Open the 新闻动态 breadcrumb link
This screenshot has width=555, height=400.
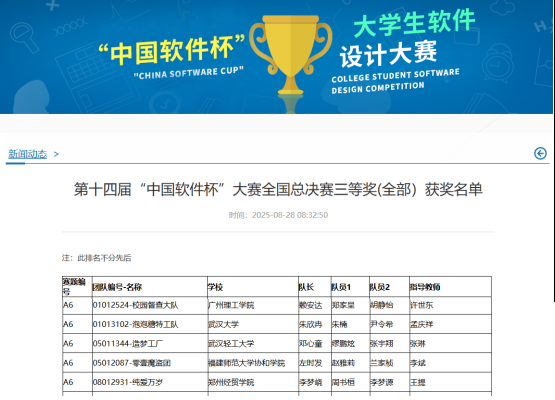[27, 154]
